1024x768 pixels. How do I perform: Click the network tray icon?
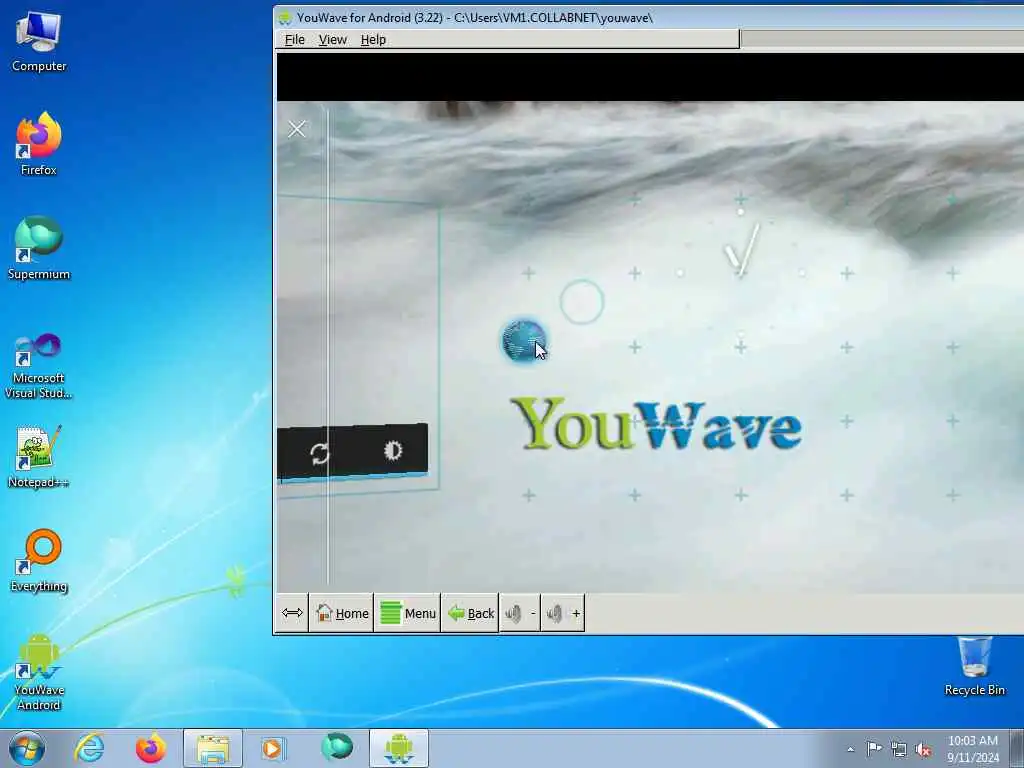coord(899,750)
